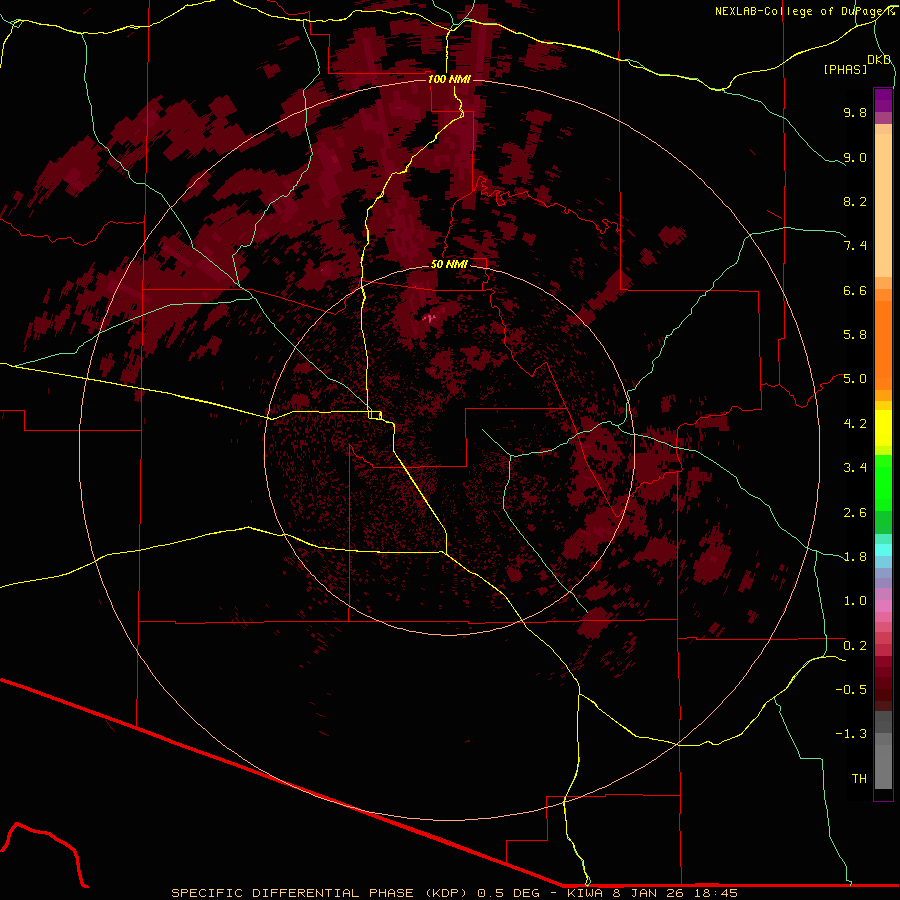Viewport: 900px width, 900px height.
Task: Click the "SPECIFIC DIFFERENTIAL PHASE" product title
Action: (292, 893)
